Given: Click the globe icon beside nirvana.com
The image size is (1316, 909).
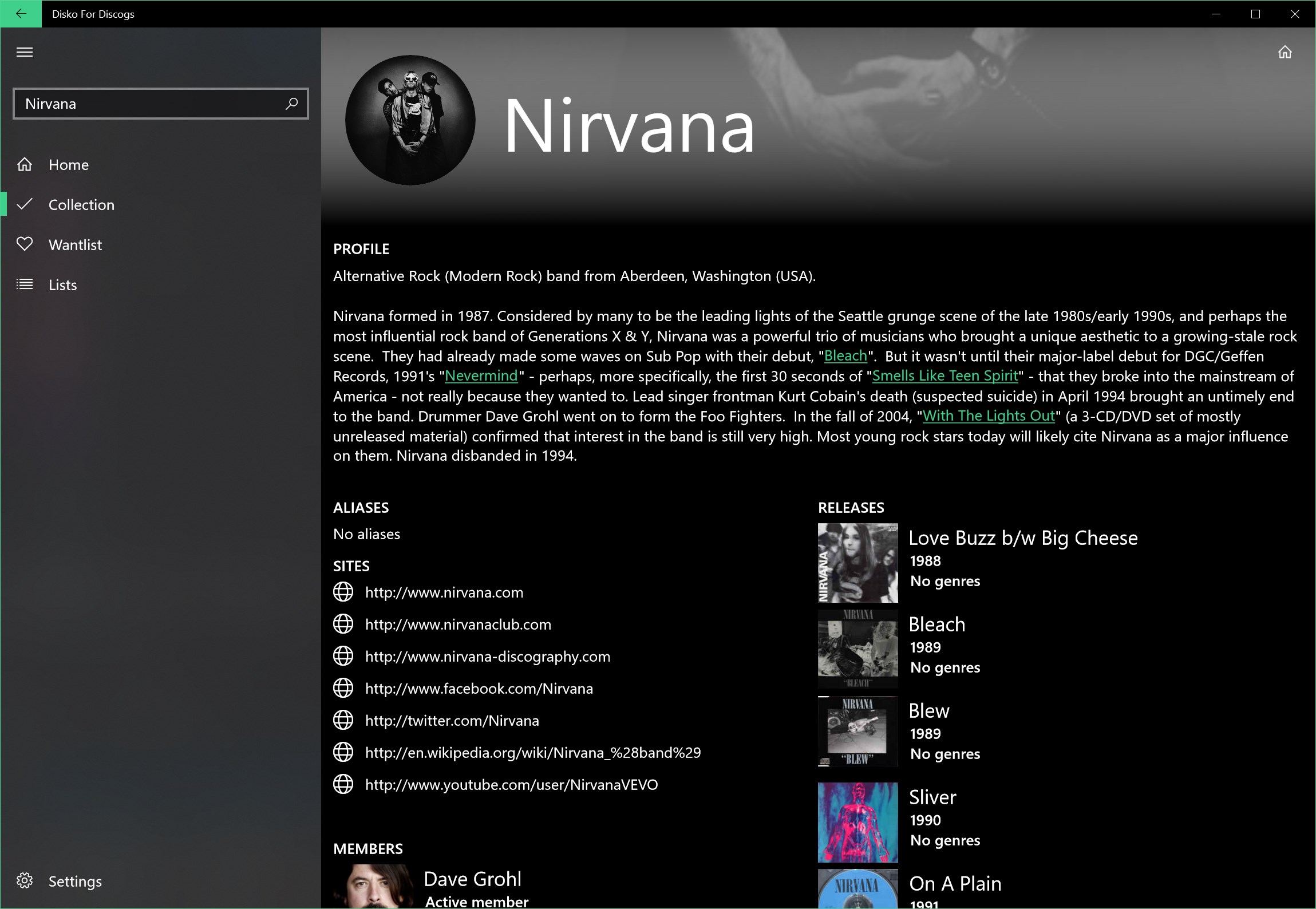Looking at the screenshot, I should point(343,592).
